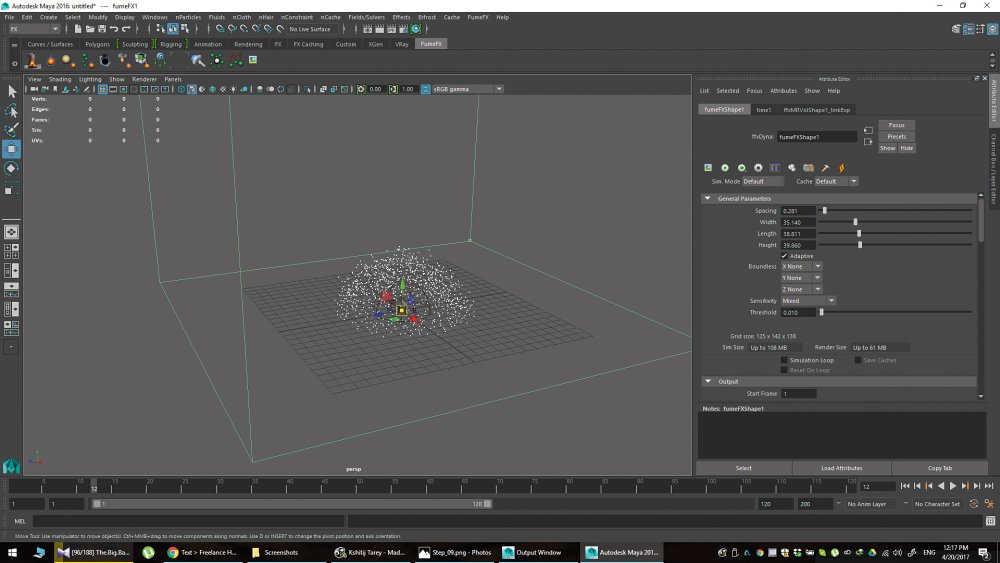Viewport: 1000px width, 563px height.
Task: Collapse the Output section
Action: click(707, 381)
